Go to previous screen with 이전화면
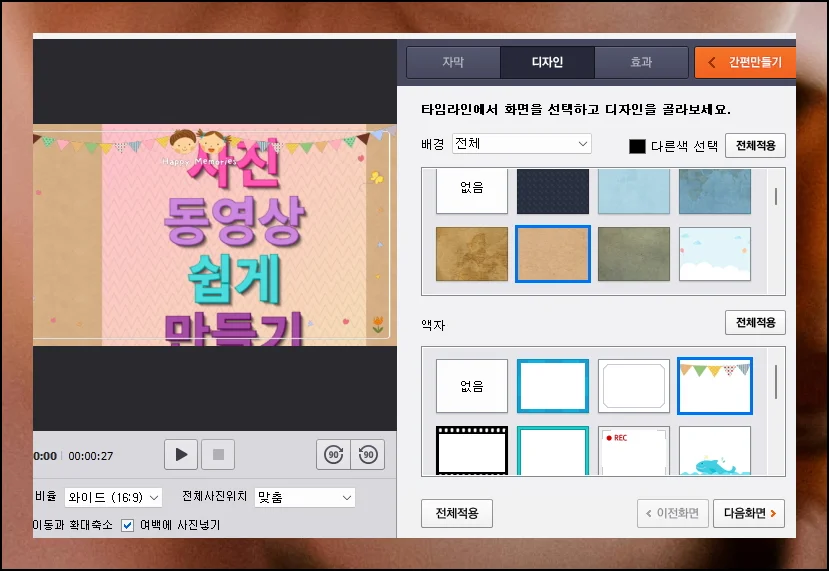Image resolution: width=829 pixels, height=571 pixels. (673, 513)
